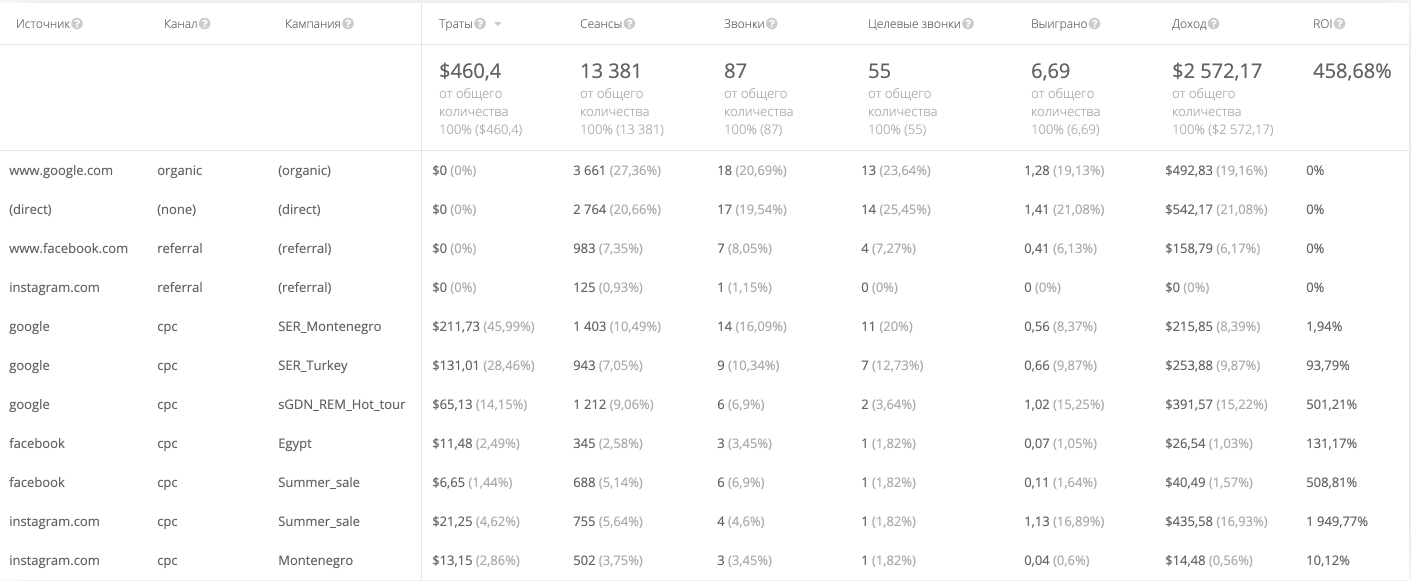This screenshot has width=1411, height=581.
Task: Click question mark icon next to Траты
Action: [480, 24]
